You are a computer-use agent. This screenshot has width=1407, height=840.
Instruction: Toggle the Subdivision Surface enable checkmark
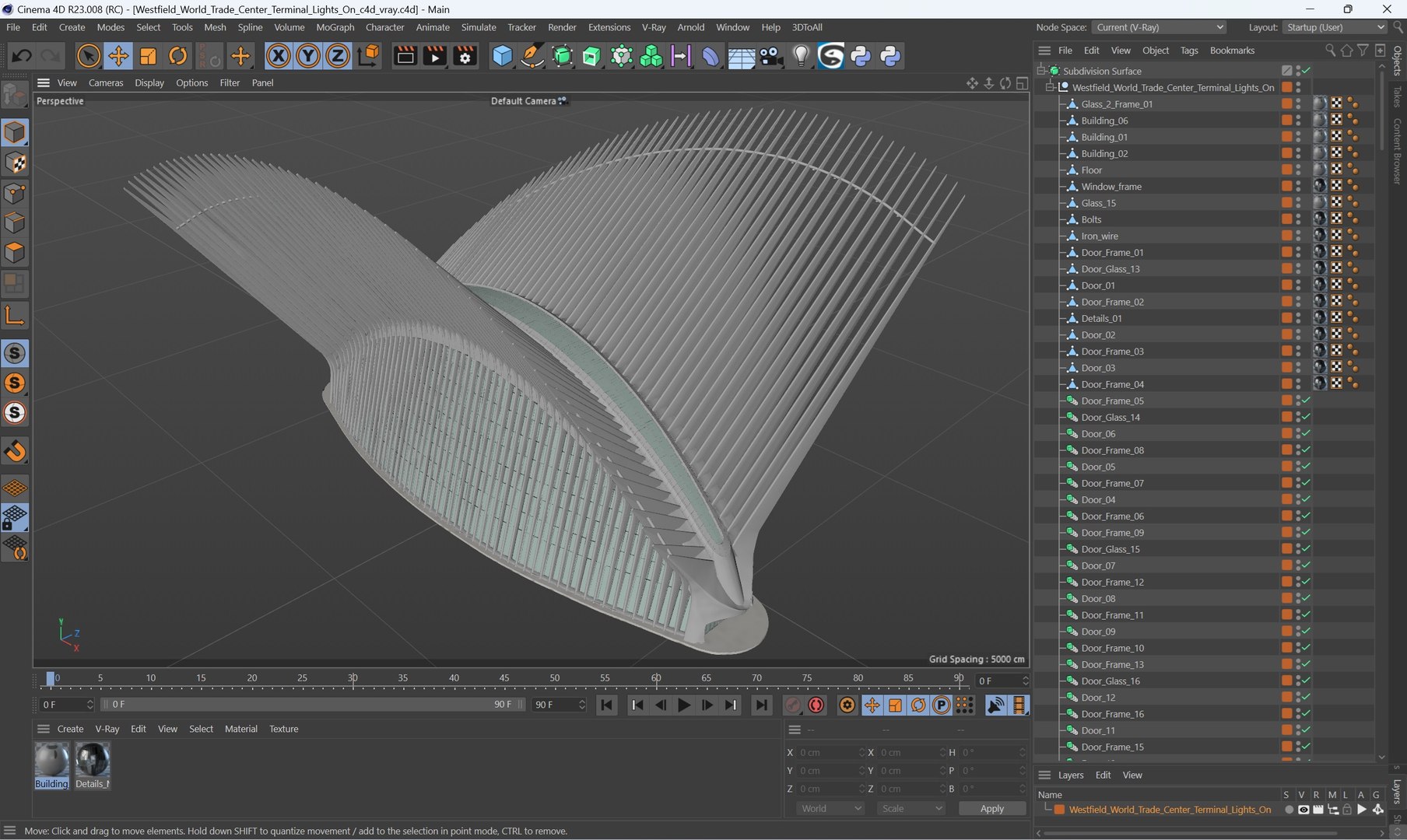coord(1307,71)
